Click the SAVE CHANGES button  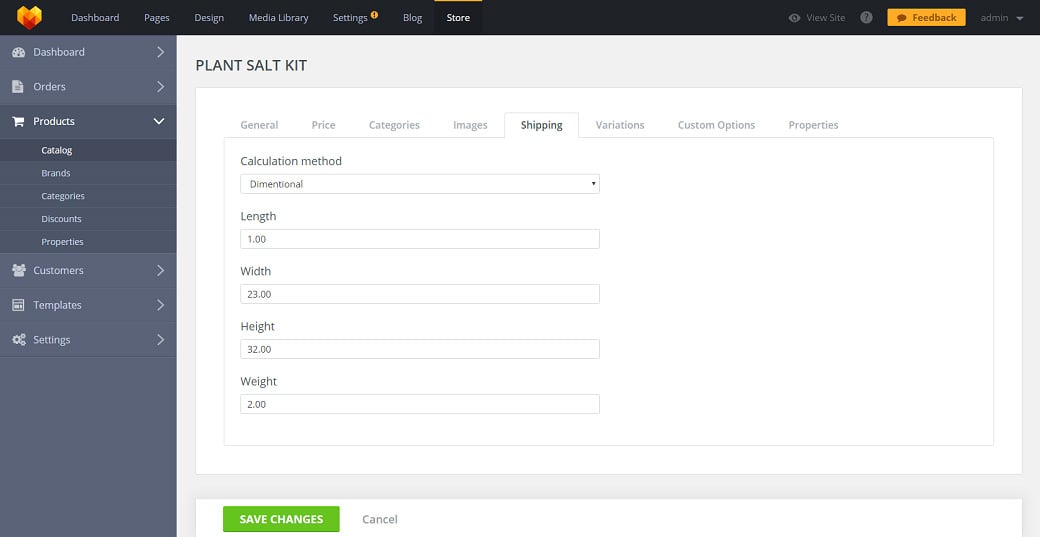pos(281,519)
